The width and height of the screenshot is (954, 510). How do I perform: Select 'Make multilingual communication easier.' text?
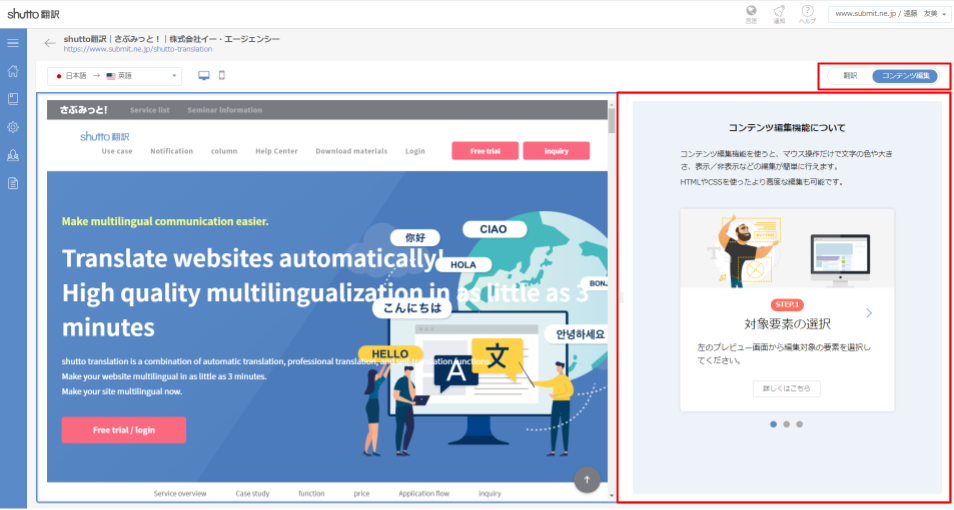(x=165, y=221)
